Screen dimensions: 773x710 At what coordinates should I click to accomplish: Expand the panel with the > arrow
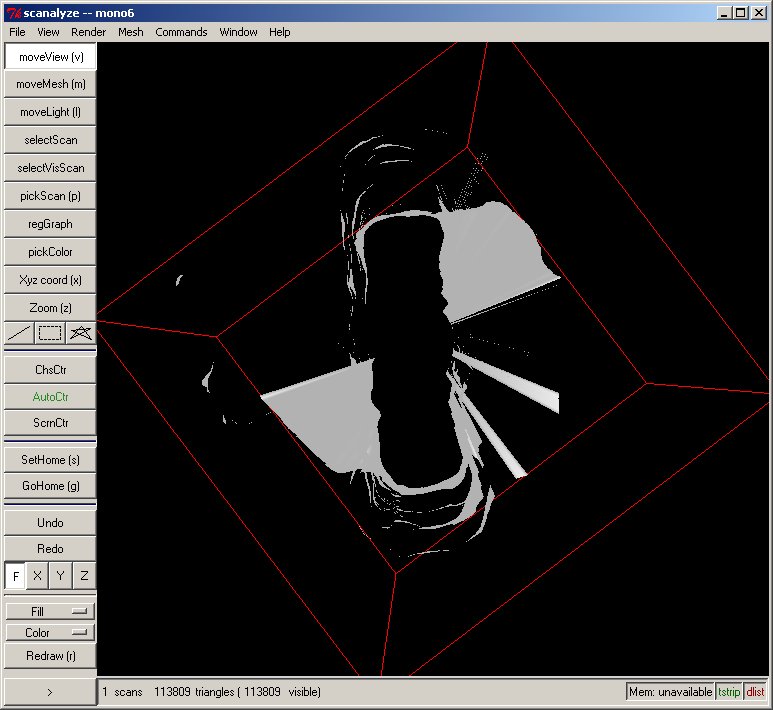coord(50,691)
